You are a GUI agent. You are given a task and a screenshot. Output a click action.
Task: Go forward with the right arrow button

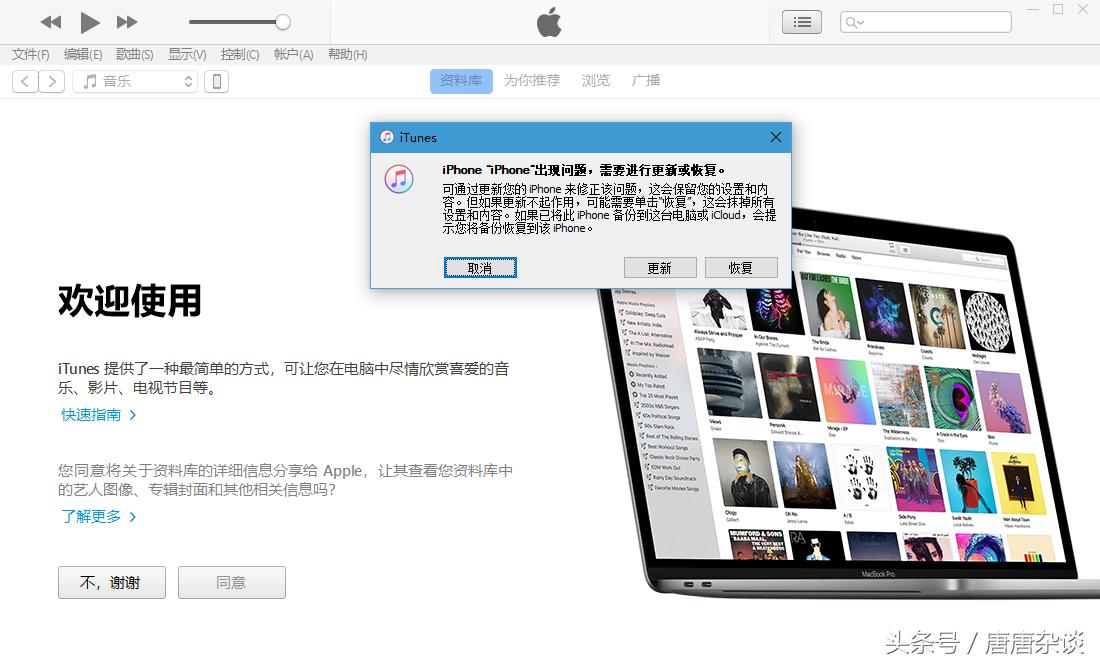click(52, 81)
